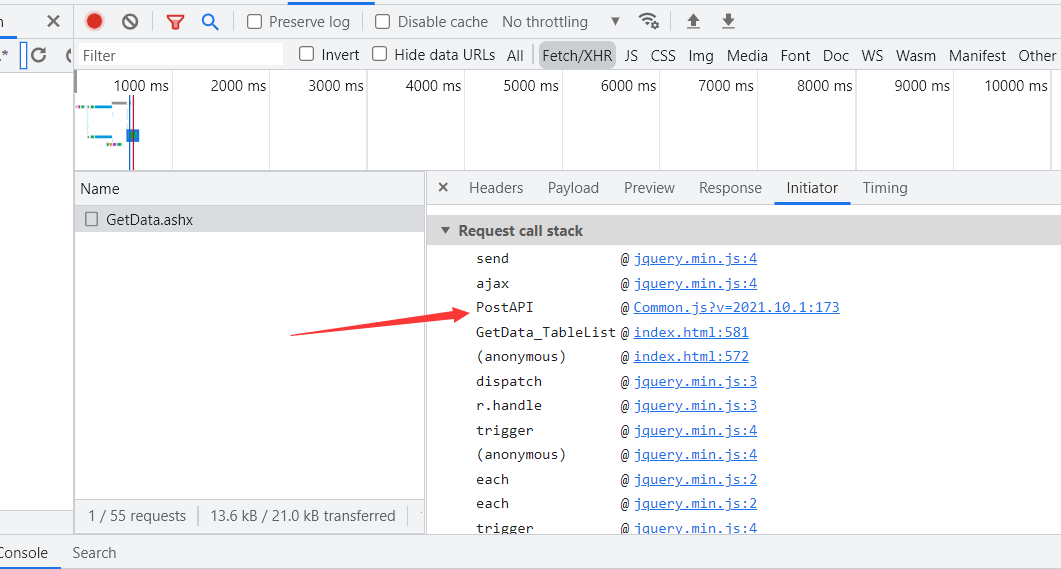Screen dimensions: 1061x569
Task: Open the No throttling dropdown
Action: point(561,22)
